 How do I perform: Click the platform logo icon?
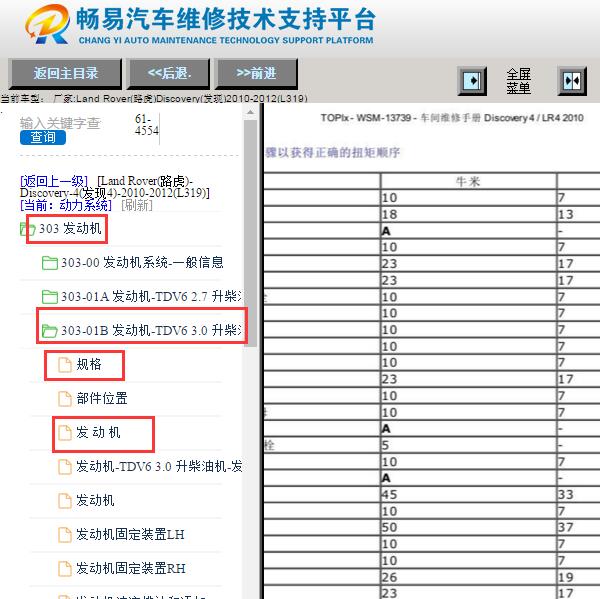click(48, 24)
